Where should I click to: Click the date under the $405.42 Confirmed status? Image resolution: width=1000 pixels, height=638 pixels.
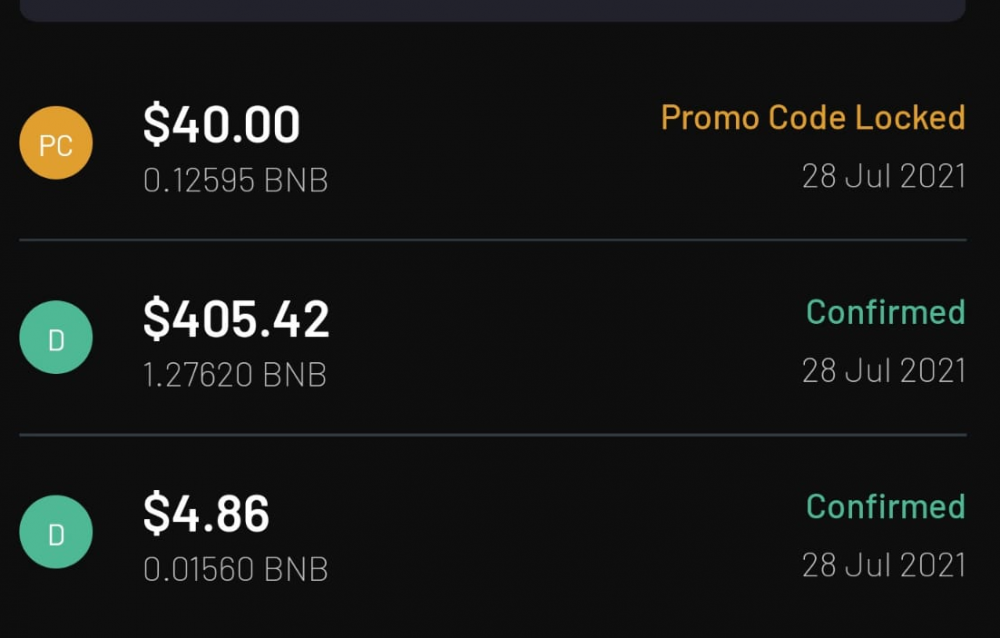[884, 371]
